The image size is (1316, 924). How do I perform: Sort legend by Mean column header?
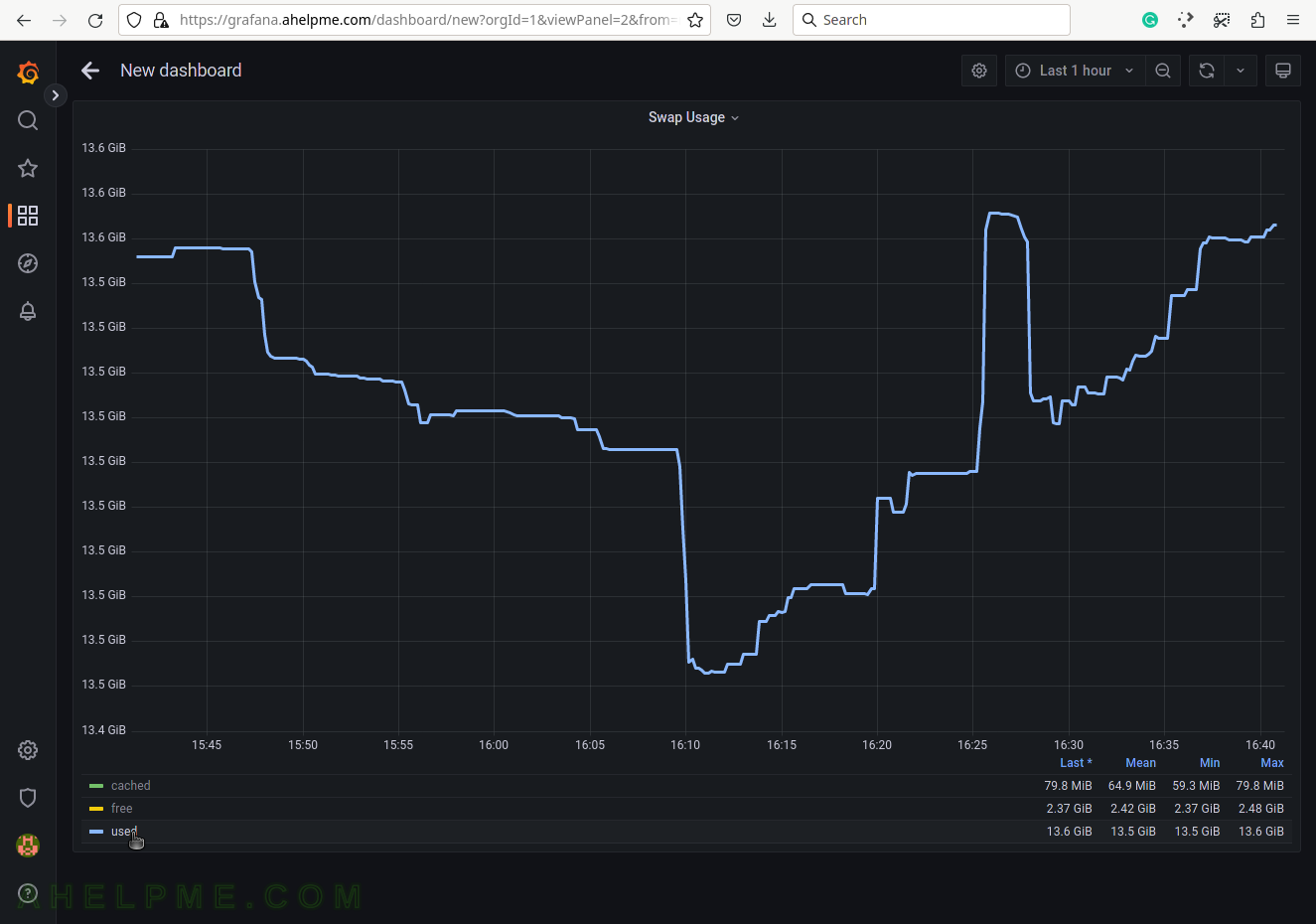1140,763
